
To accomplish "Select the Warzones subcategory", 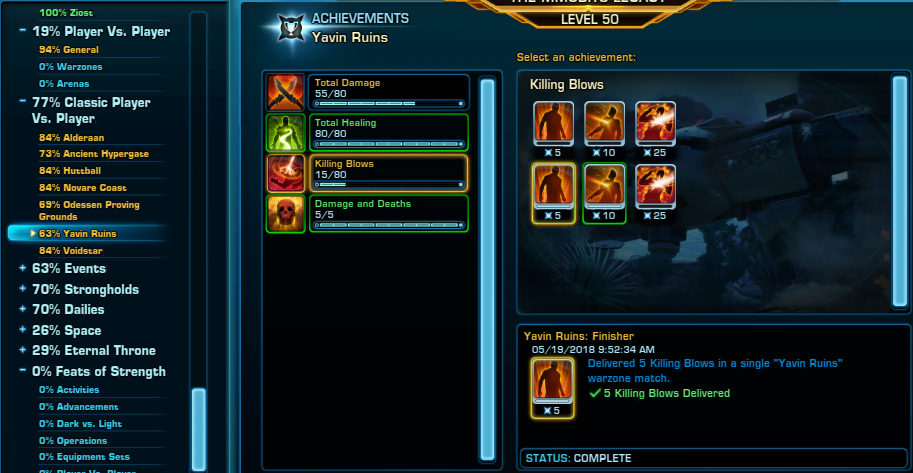I will click(x=70, y=67).
